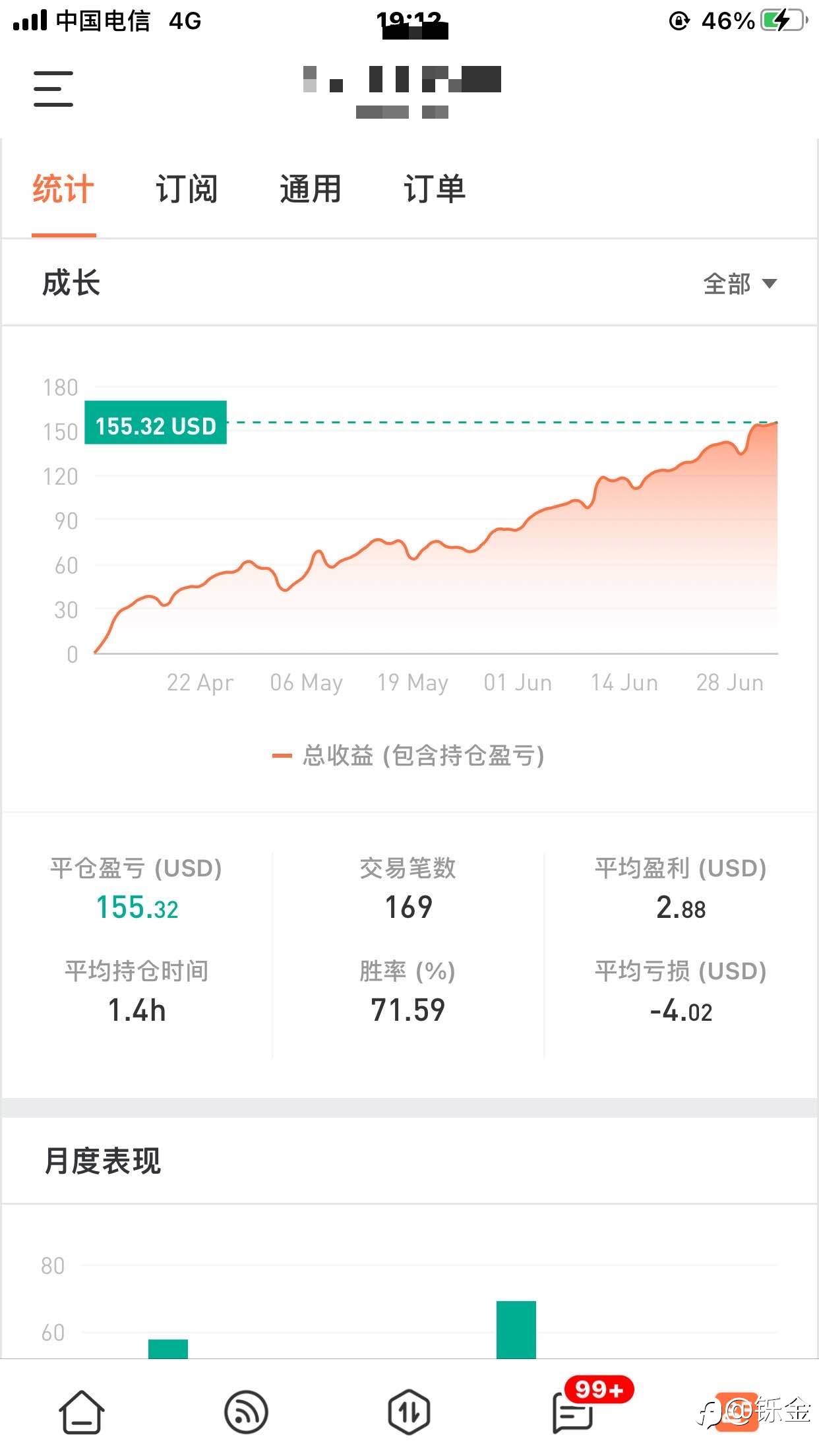Tap the 交易笔数 169 statistic
This screenshot has height=1456, width=819.
(x=408, y=907)
